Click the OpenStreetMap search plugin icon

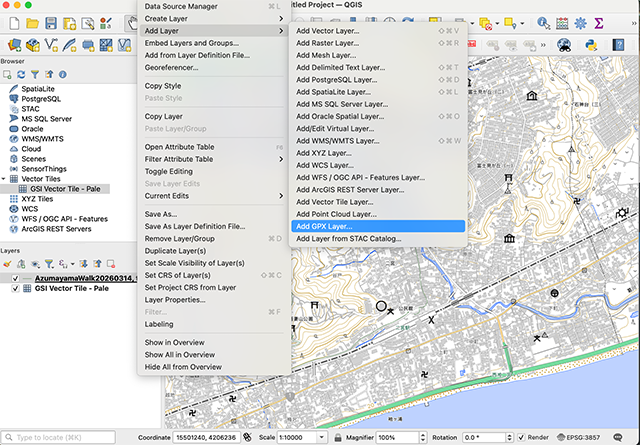coord(564,45)
